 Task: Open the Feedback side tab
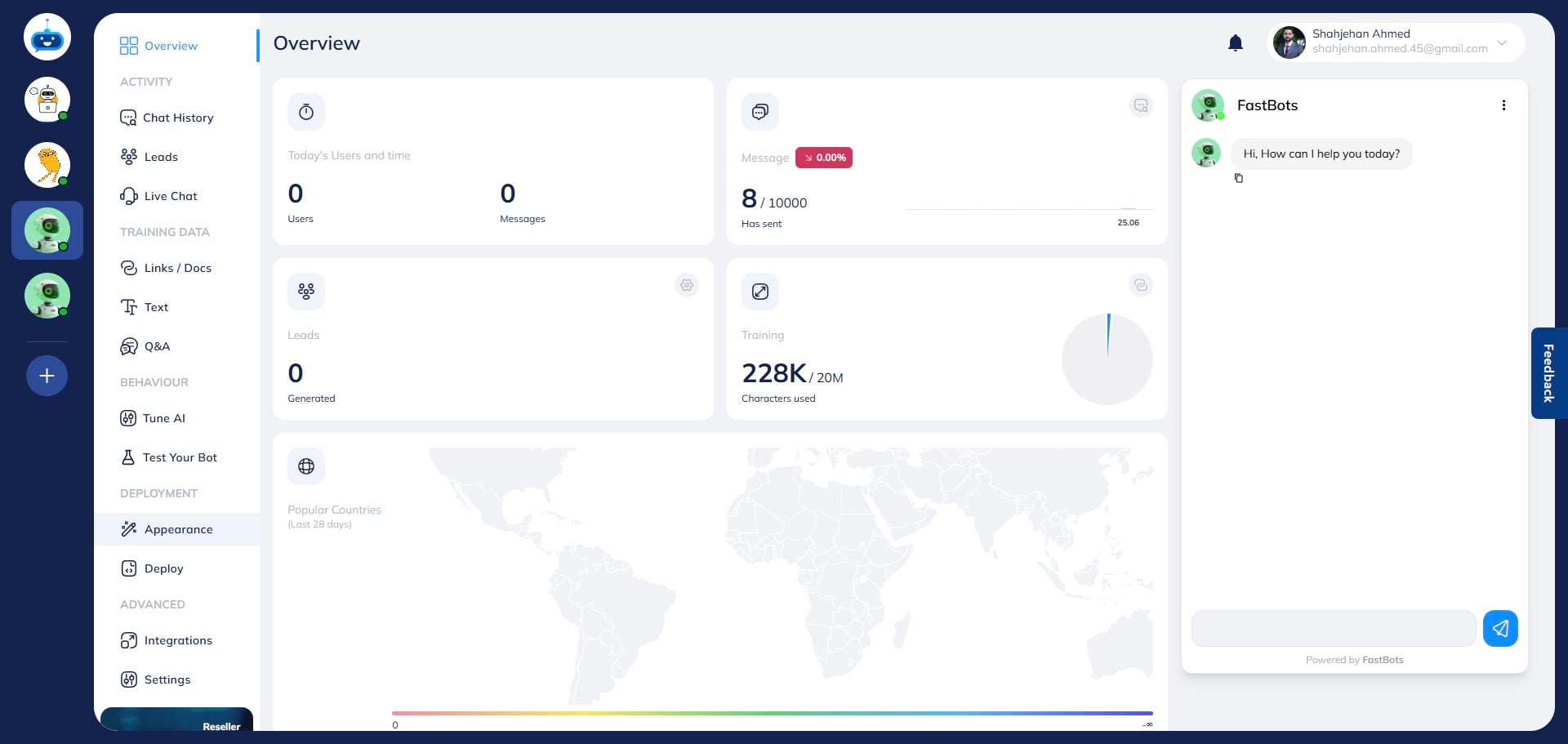coord(1548,373)
